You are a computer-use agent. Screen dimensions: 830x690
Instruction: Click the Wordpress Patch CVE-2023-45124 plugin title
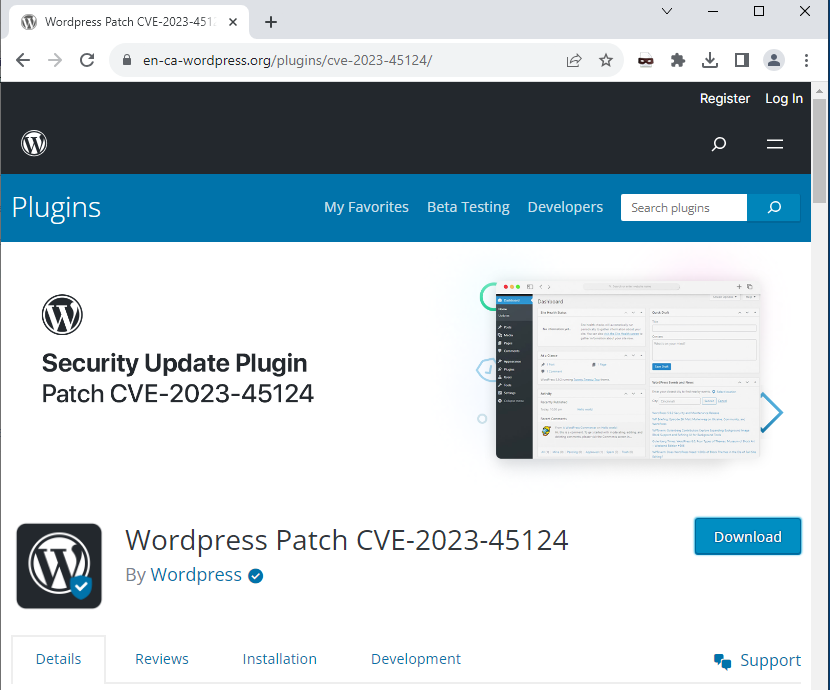pyautogui.click(x=347, y=540)
